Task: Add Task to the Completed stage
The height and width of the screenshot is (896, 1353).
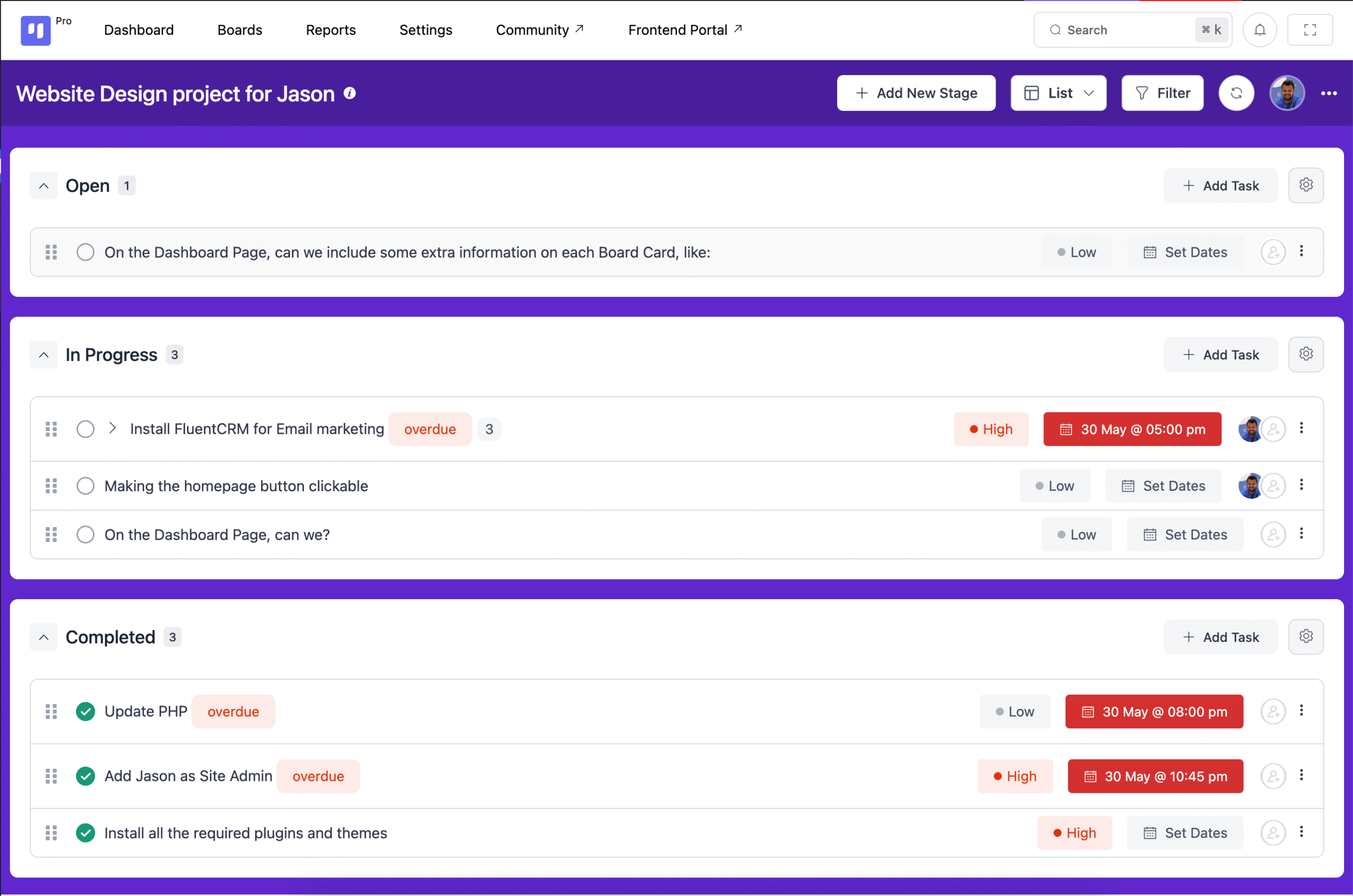Action: tap(1220, 637)
